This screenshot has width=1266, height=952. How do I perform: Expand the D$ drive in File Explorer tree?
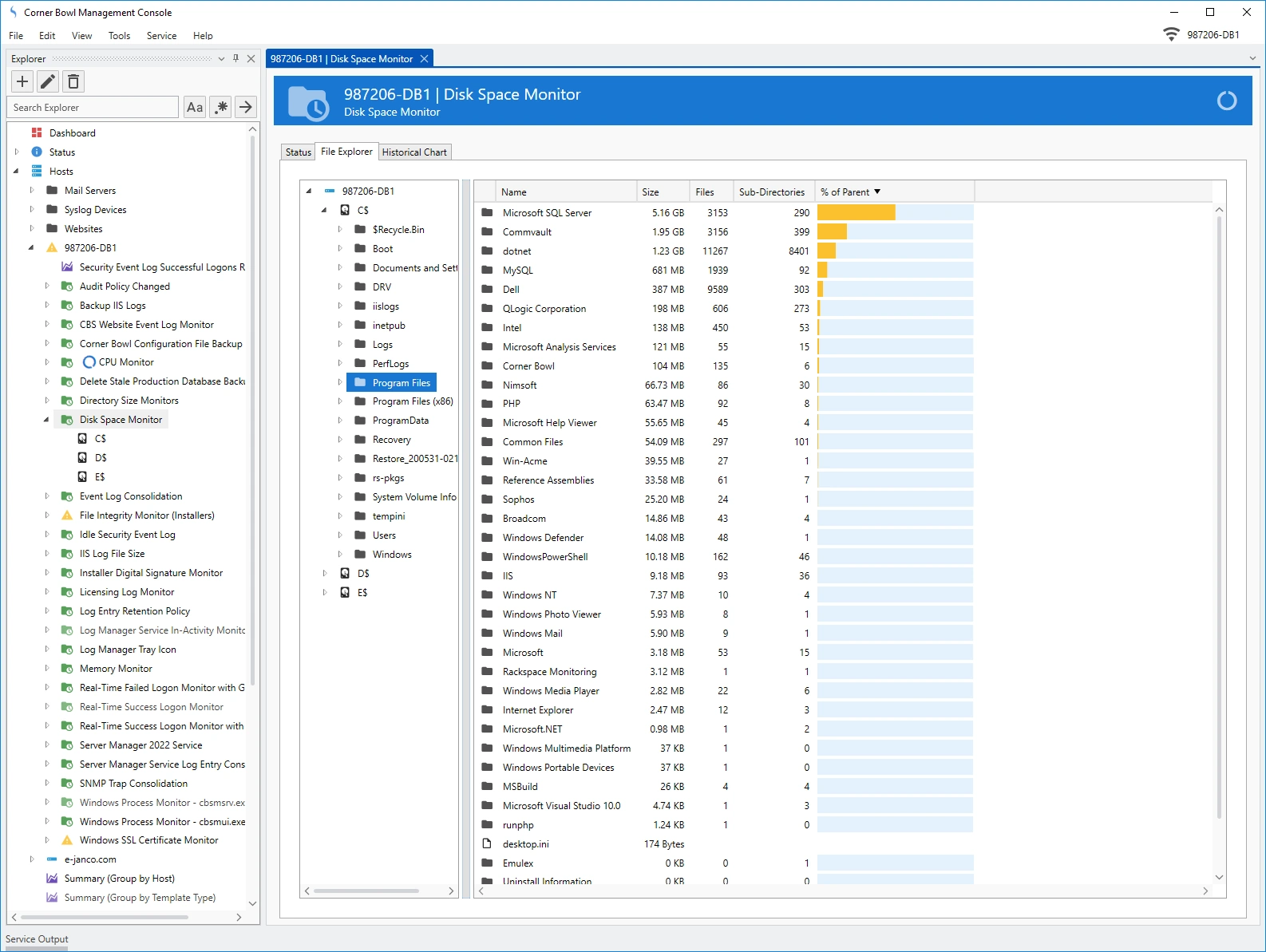[325, 574]
